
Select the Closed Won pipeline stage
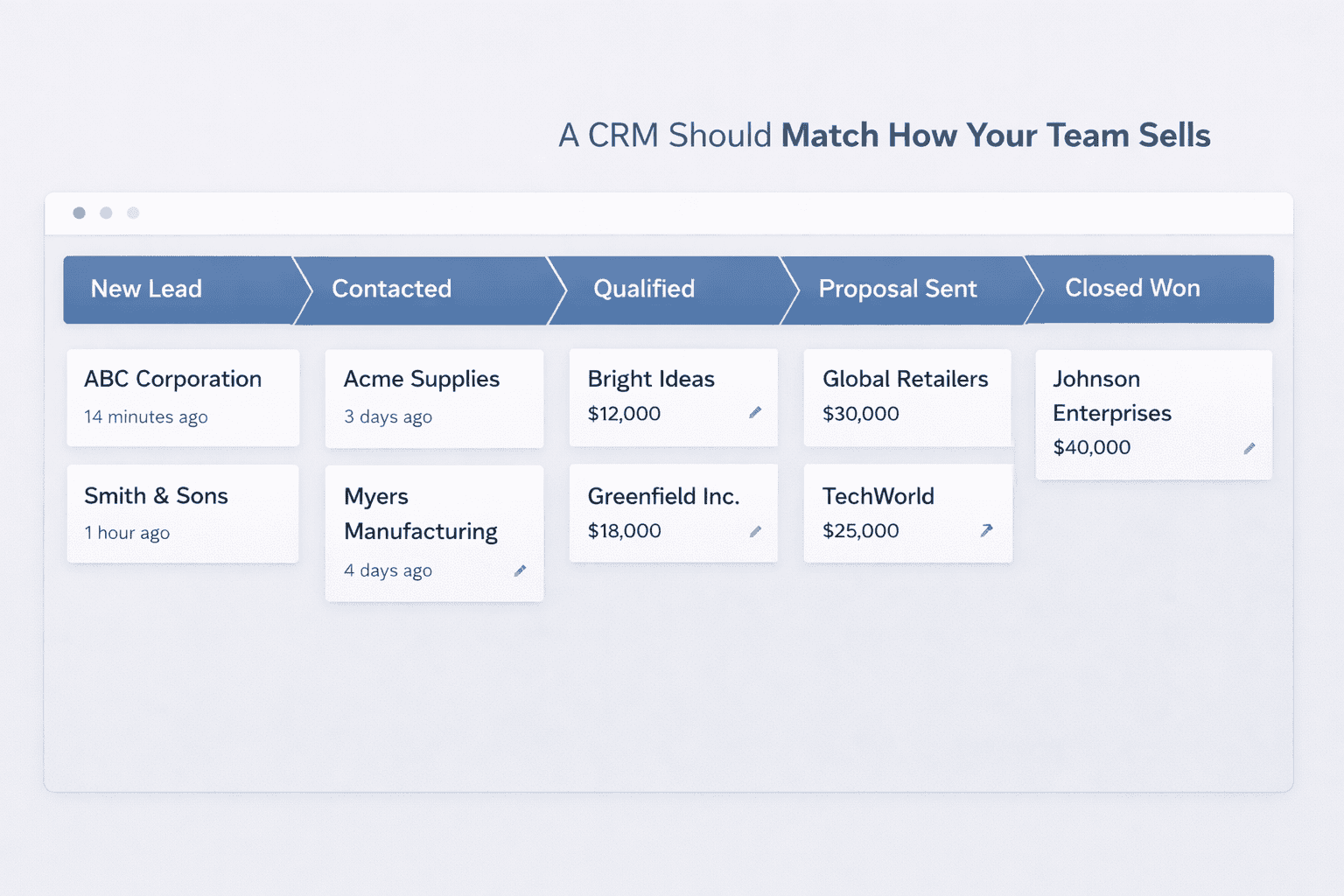click(x=1132, y=289)
